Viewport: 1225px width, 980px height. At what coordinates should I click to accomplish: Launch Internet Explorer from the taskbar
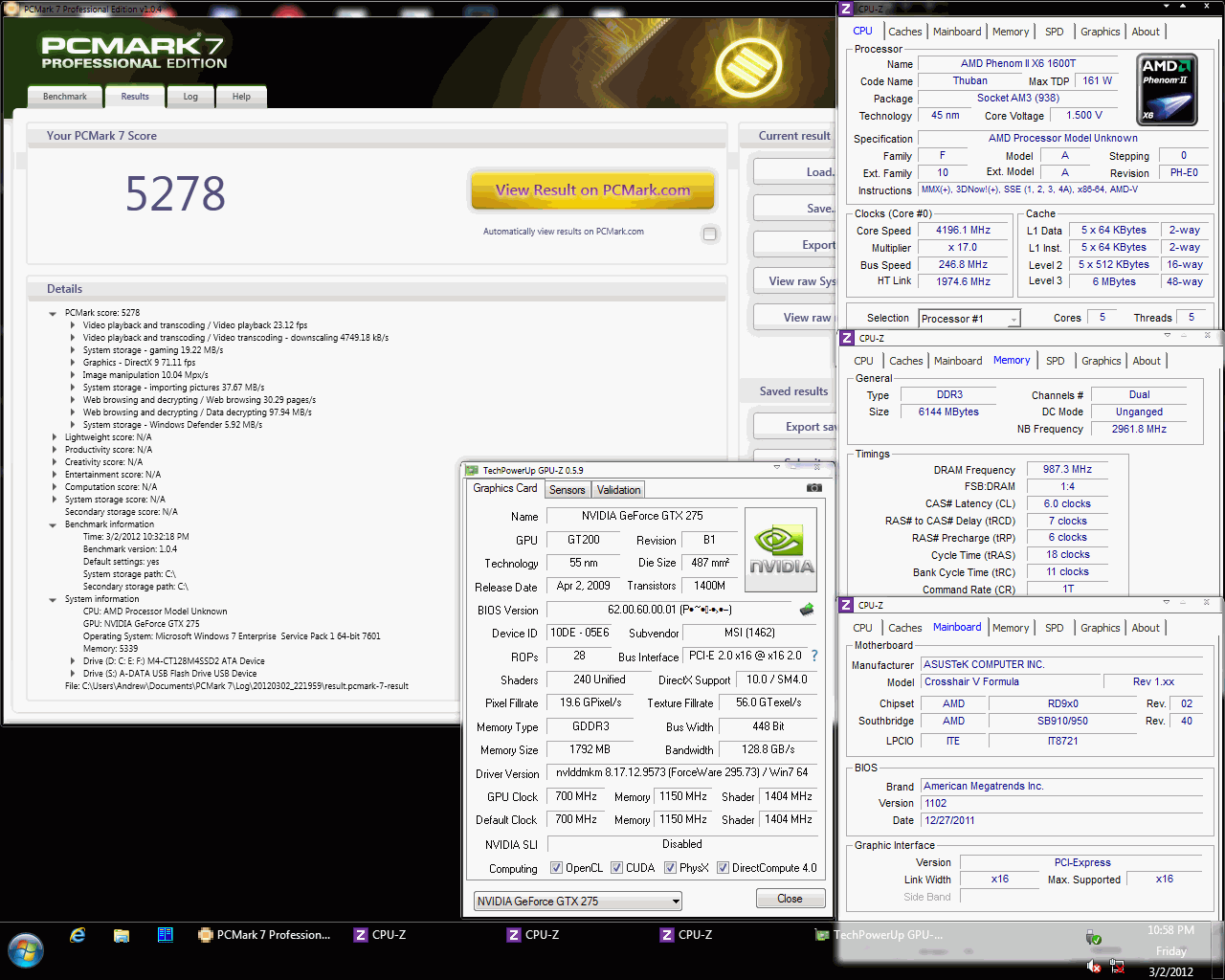78,935
